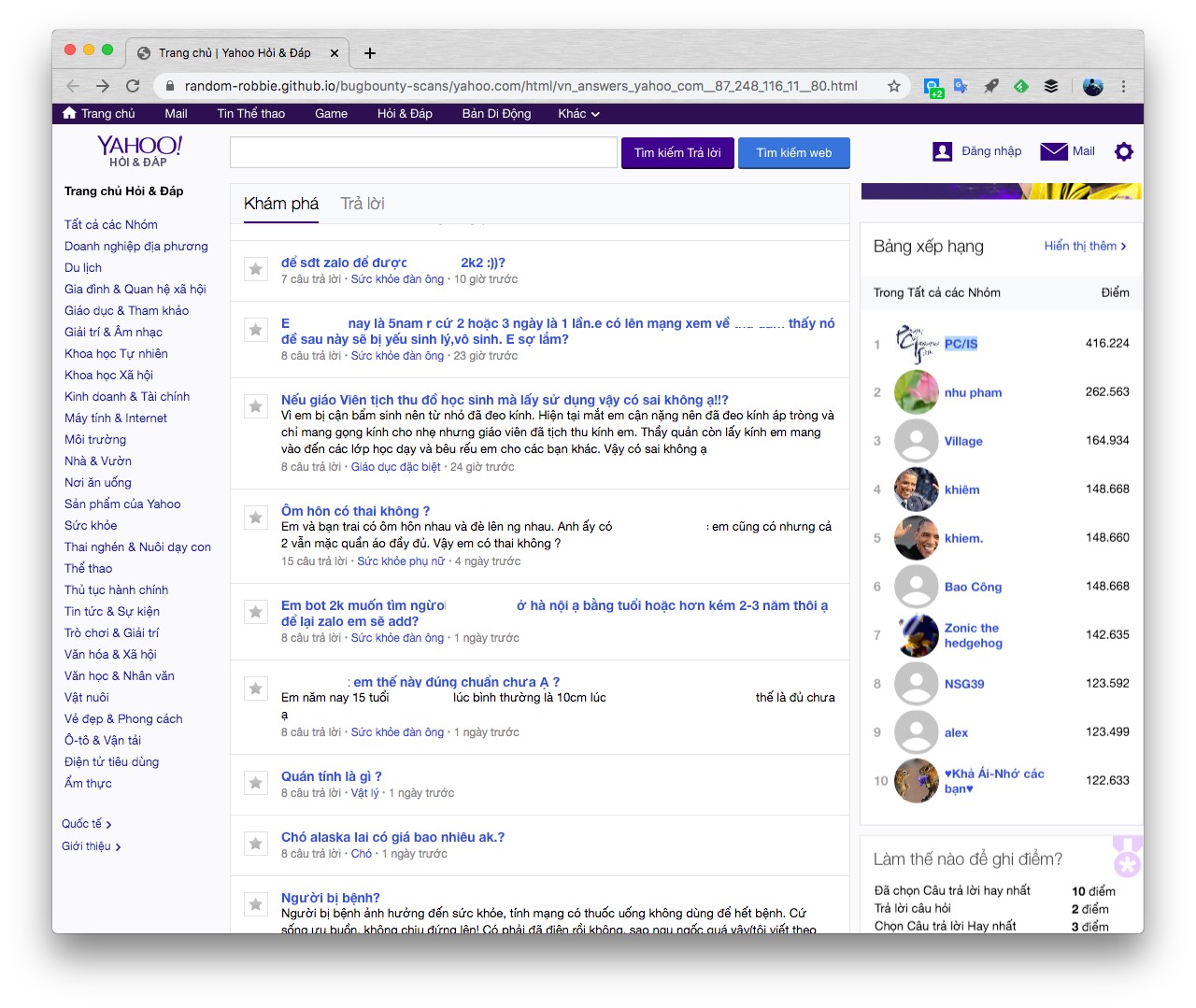Open the Ô-tô & Vận tải category

[x=103, y=740]
